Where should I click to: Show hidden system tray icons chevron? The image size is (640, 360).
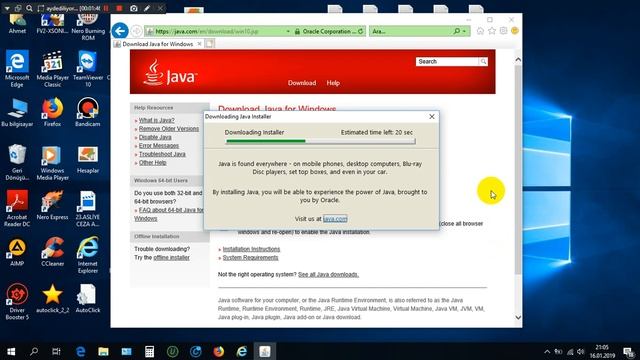(547, 352)
